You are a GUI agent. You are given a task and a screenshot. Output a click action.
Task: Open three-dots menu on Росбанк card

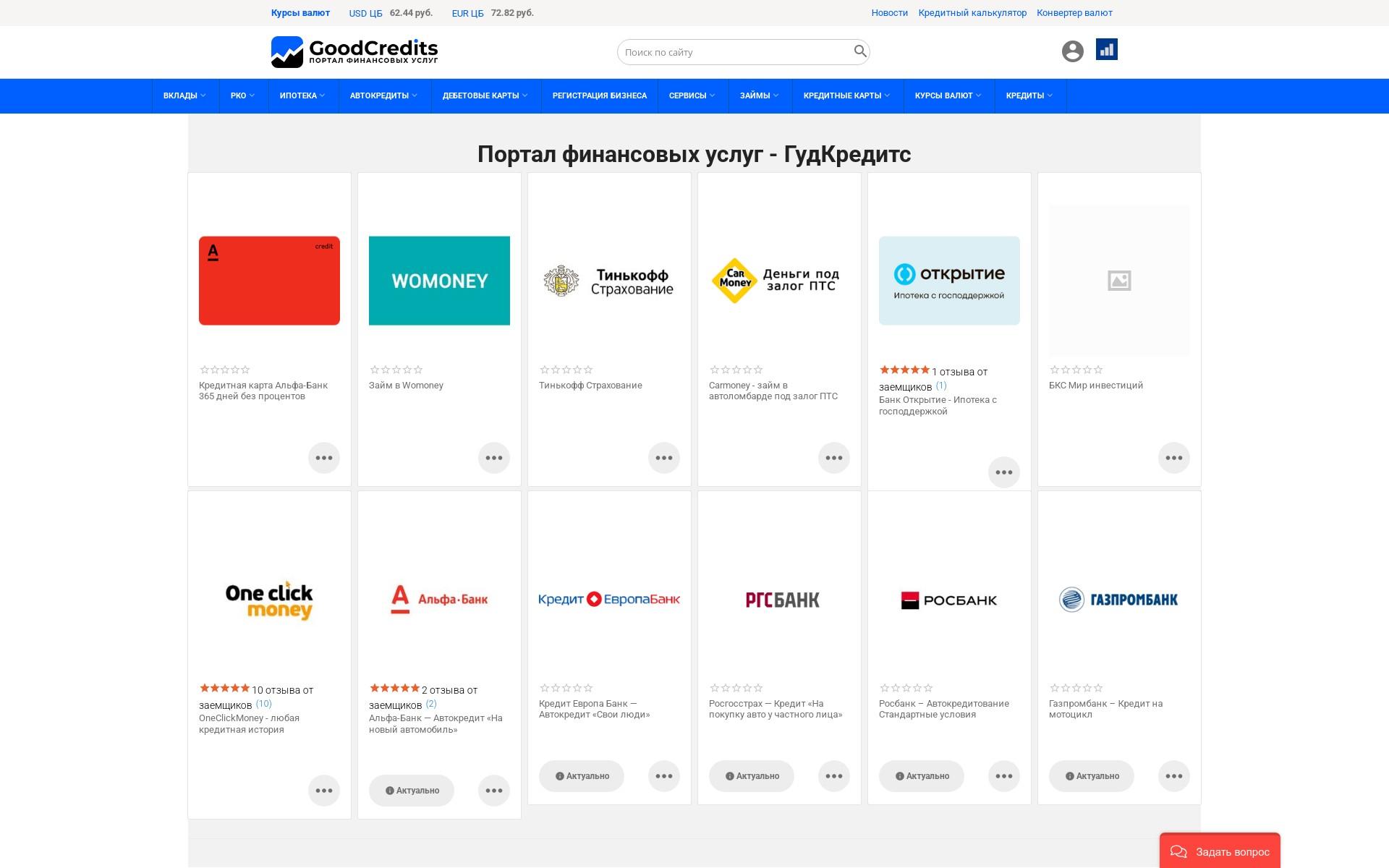pos(1004,776)
